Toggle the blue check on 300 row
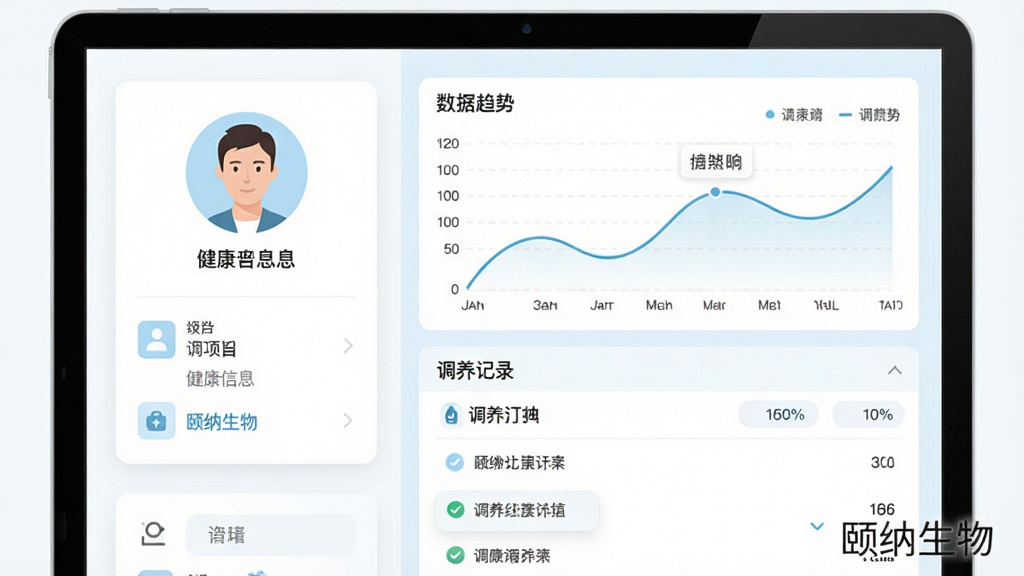Viewport: 1024px width, 576px height. click(455, 462)
